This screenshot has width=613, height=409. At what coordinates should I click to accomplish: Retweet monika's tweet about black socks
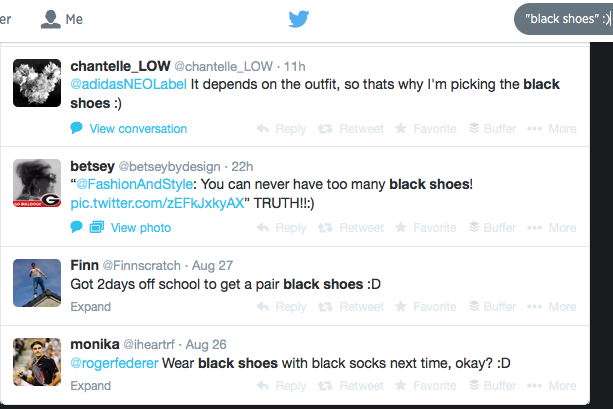(x=350, y=385)
